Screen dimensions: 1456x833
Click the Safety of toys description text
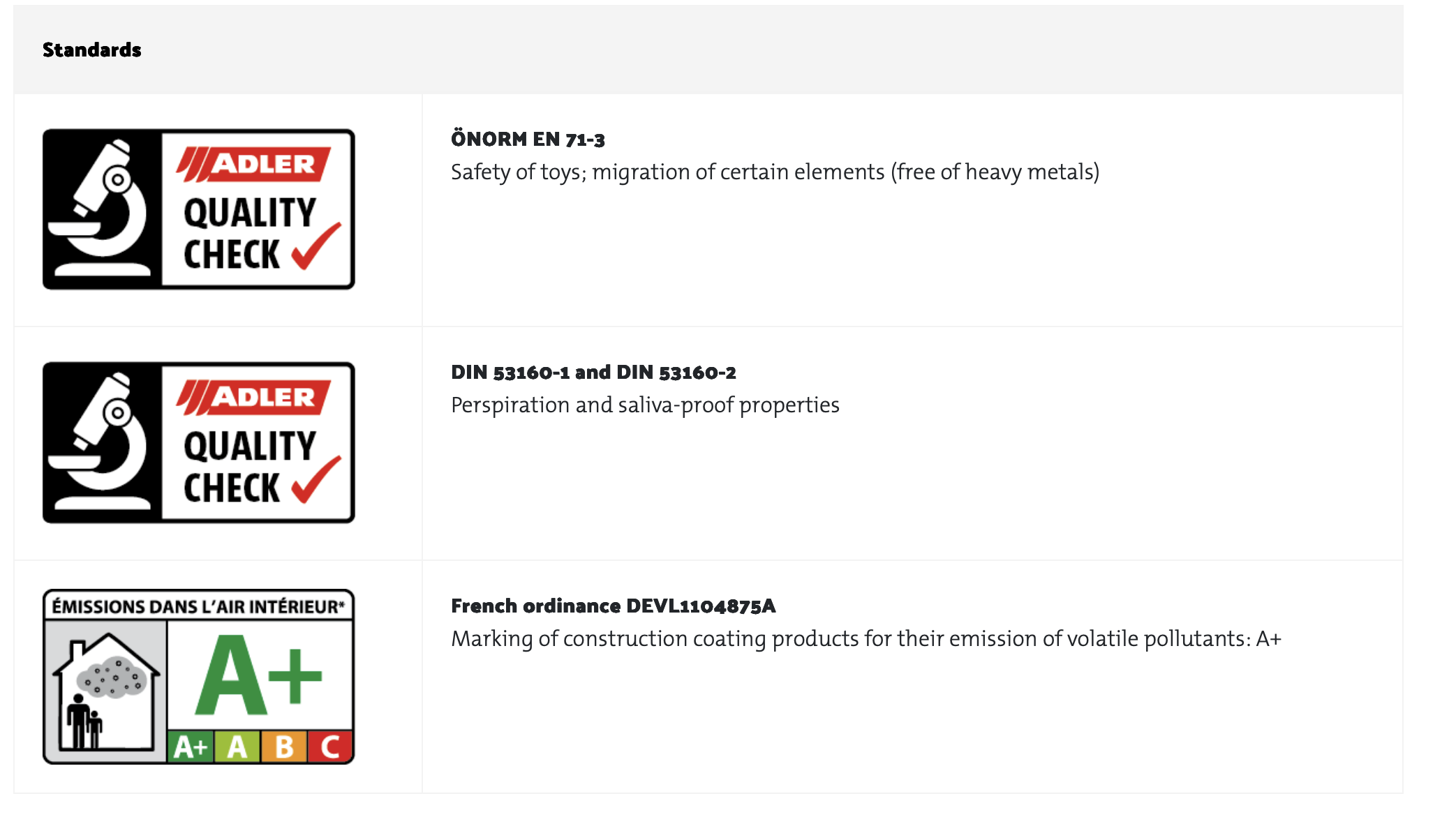click(x=775, y=172)
